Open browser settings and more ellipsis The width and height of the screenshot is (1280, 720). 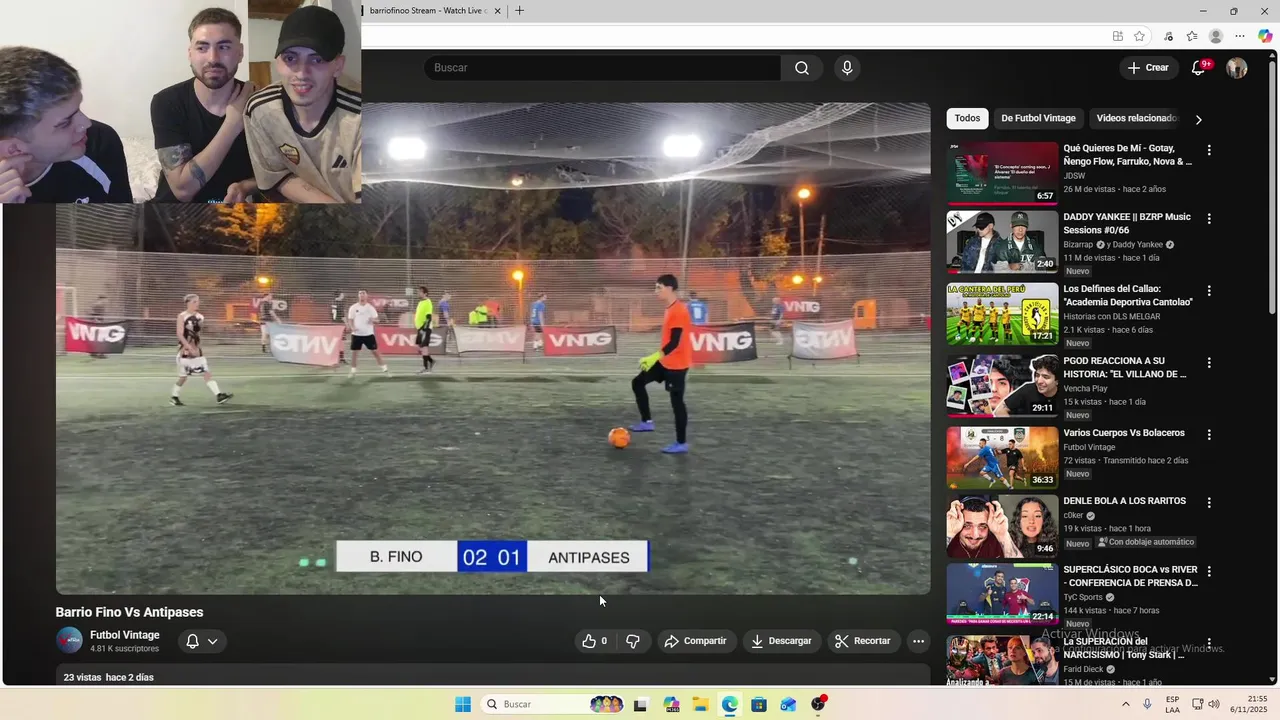(x=1240, y=36)
